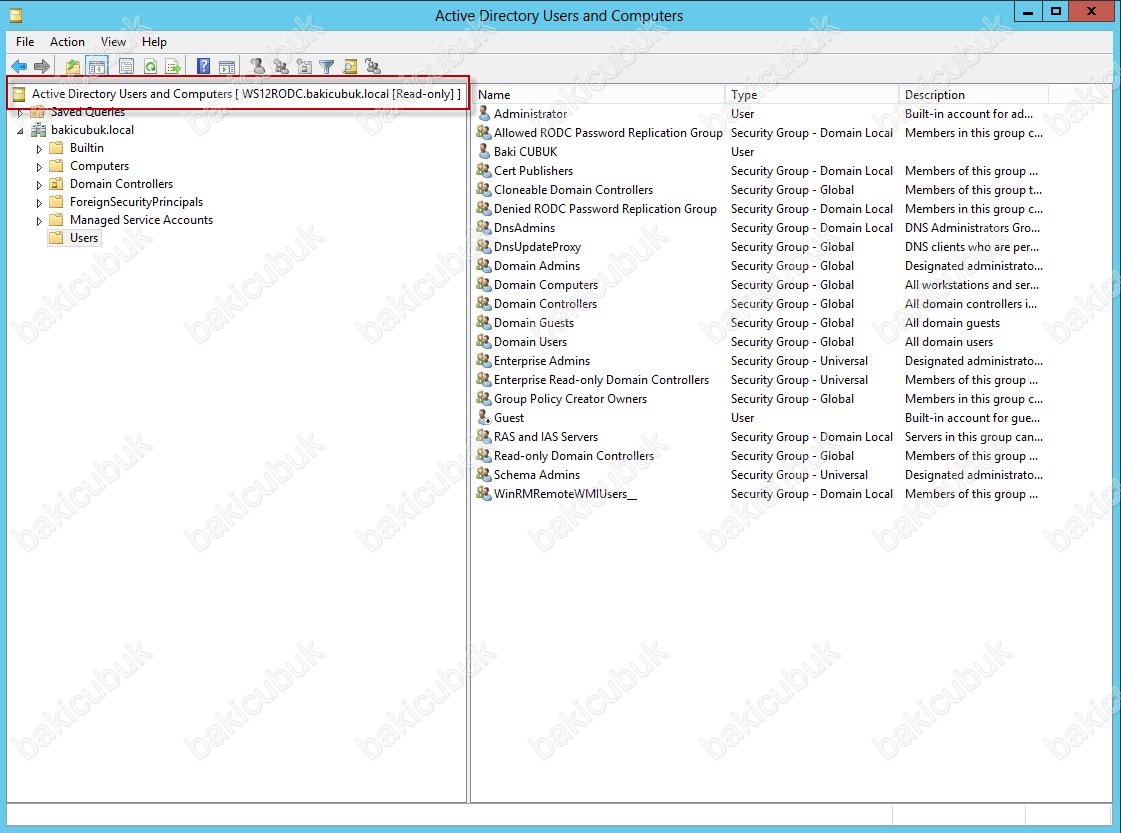Click the Find objects toolbar icon
Viewport: 1121px width, 833px height.
coord(350,66)
